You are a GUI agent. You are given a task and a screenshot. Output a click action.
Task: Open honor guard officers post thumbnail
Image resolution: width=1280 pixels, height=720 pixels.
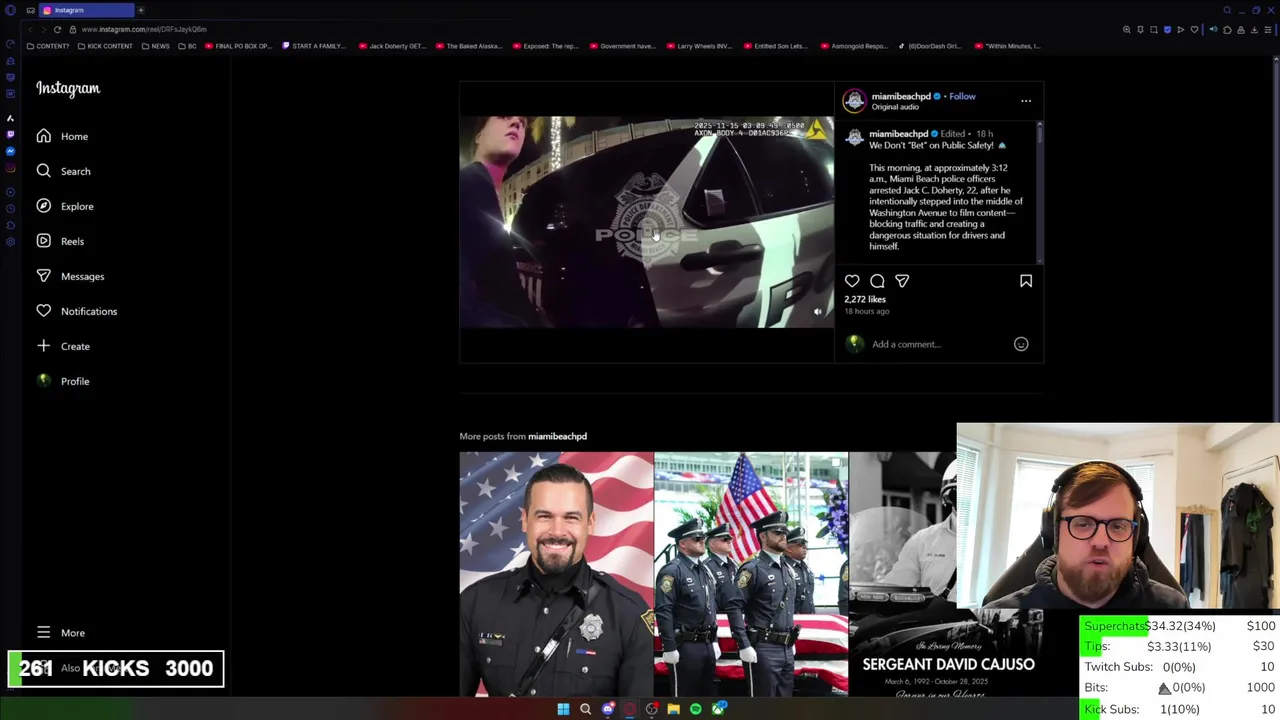[751, 574]
